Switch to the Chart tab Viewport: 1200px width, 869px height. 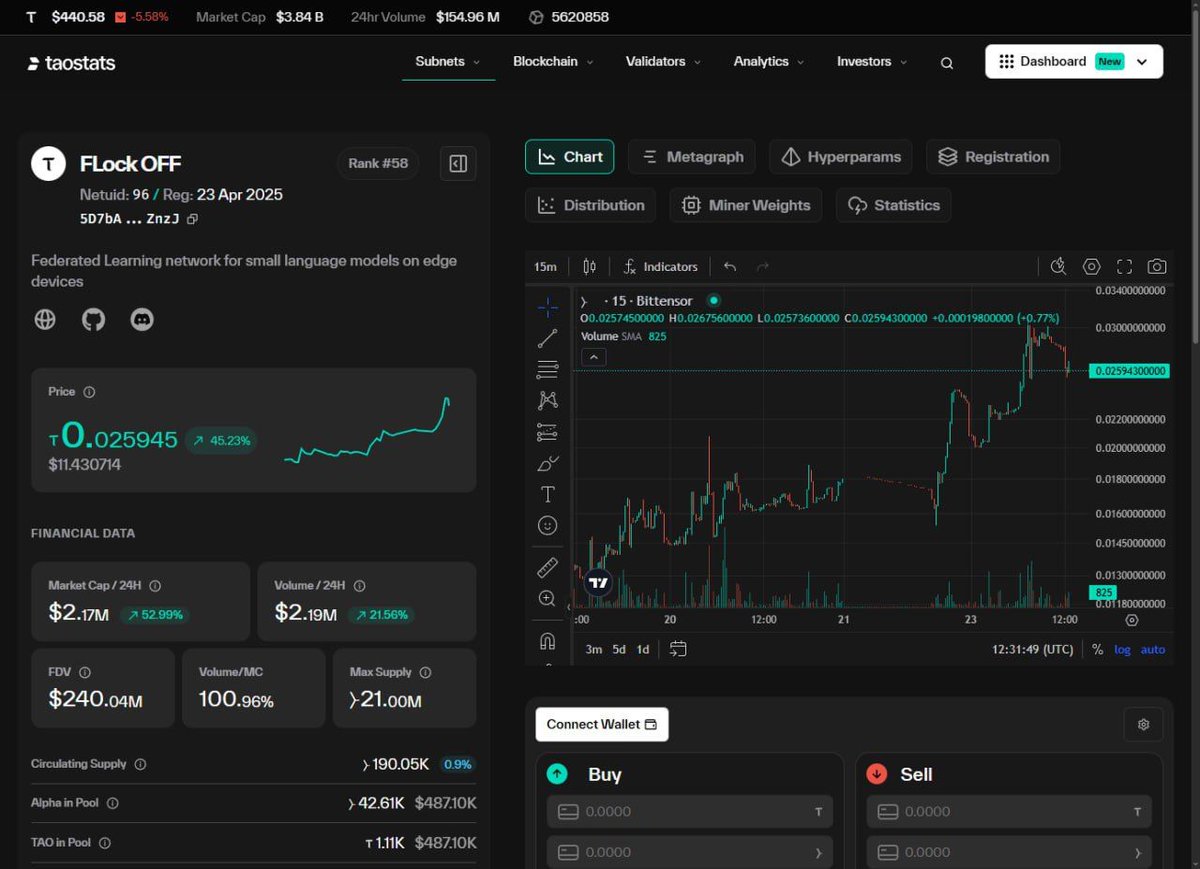570,157
